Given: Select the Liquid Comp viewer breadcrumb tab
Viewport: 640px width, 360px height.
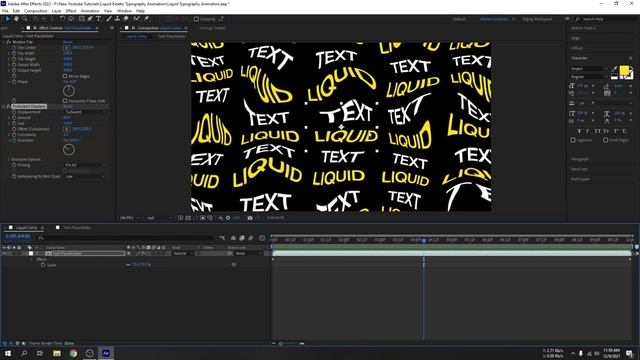Looking at the screenshot, I should pos(136,36).
